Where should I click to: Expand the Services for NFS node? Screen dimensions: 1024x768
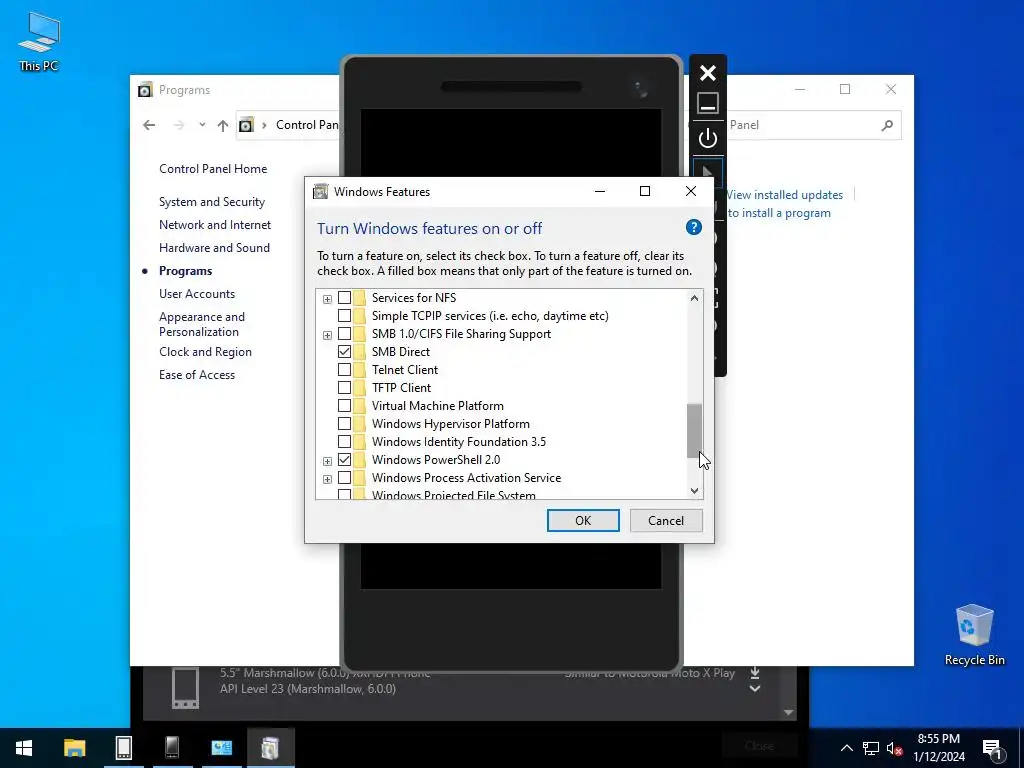coord(327,299)
